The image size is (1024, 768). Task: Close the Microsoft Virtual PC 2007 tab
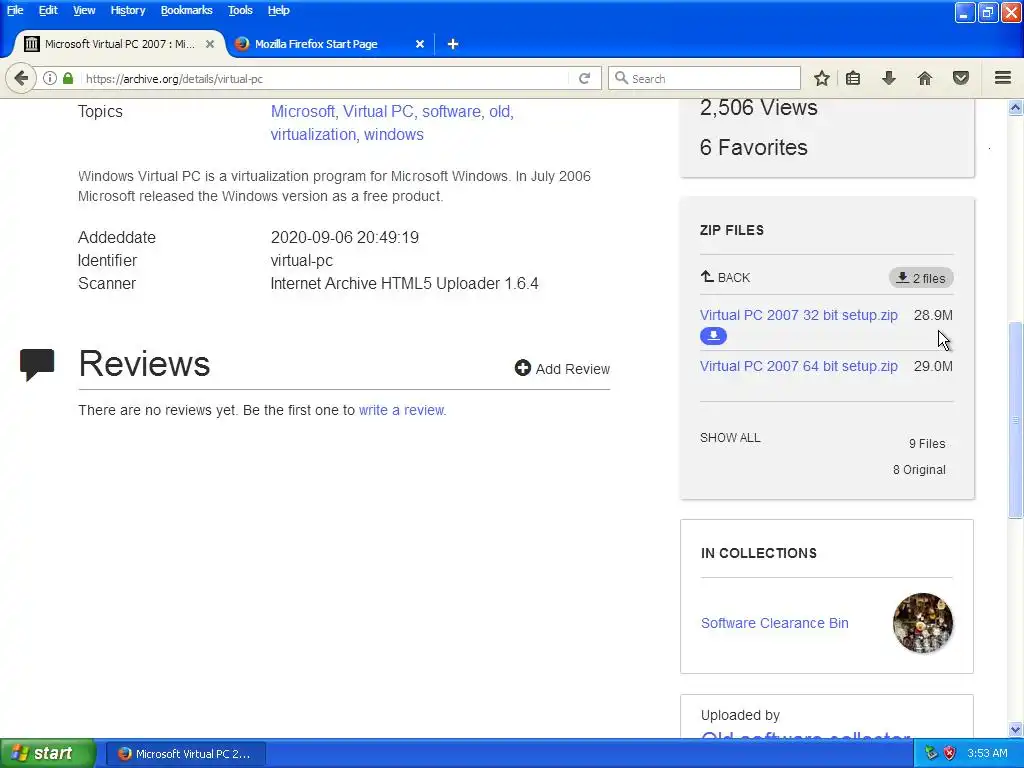(210, 44)
